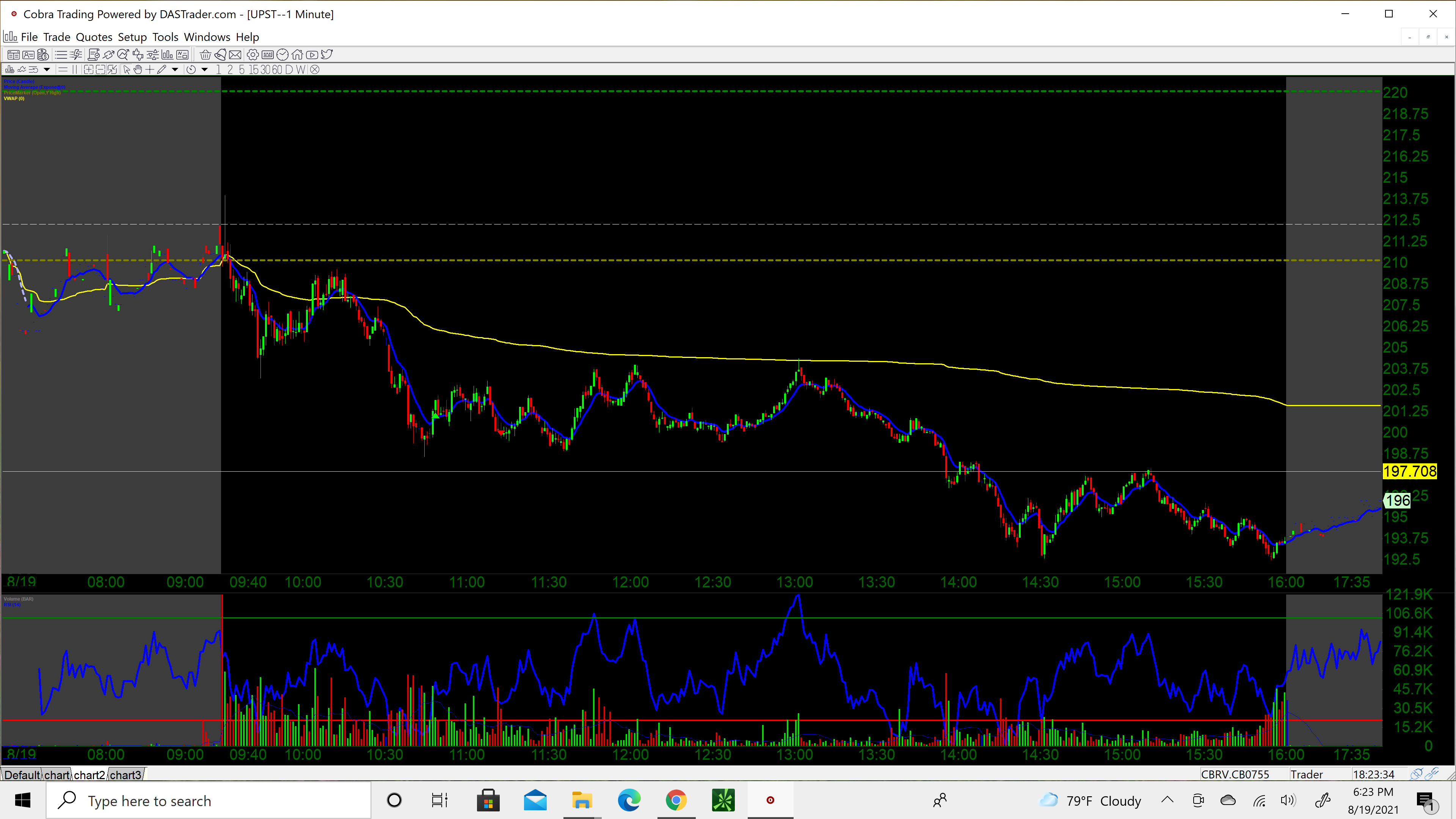The width and height of the screenshot is (1456, 819).
Task: Select the D daily timeframe button
Action: click(x=289, y=69)
